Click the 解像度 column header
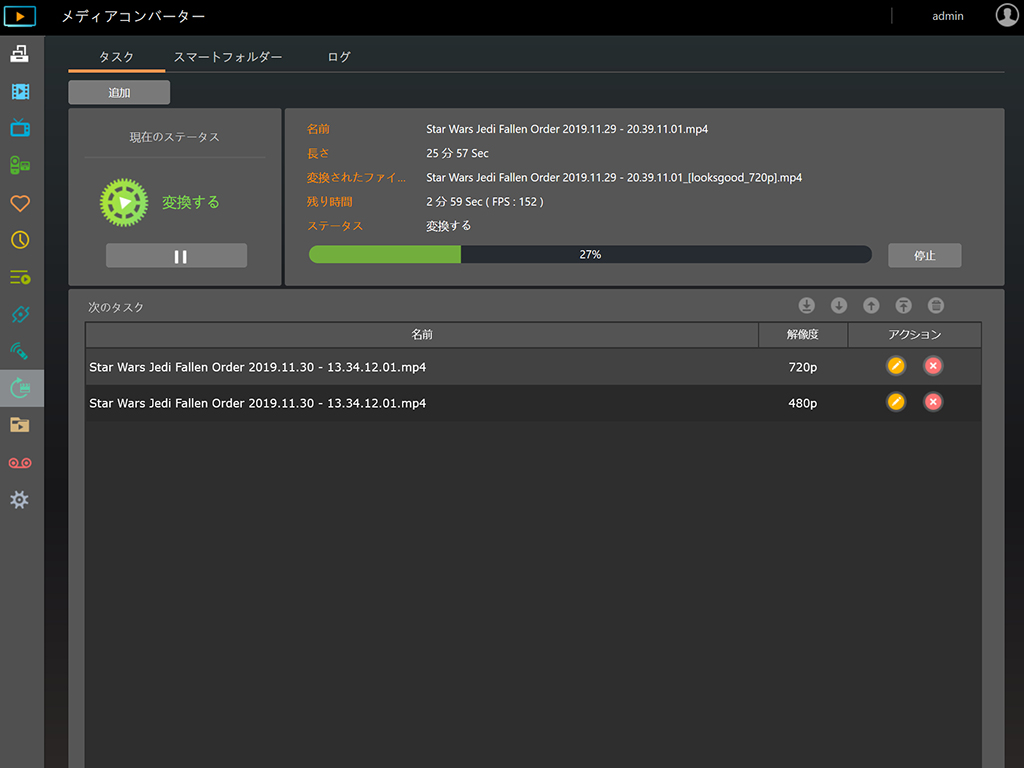 tap(803, 334)
